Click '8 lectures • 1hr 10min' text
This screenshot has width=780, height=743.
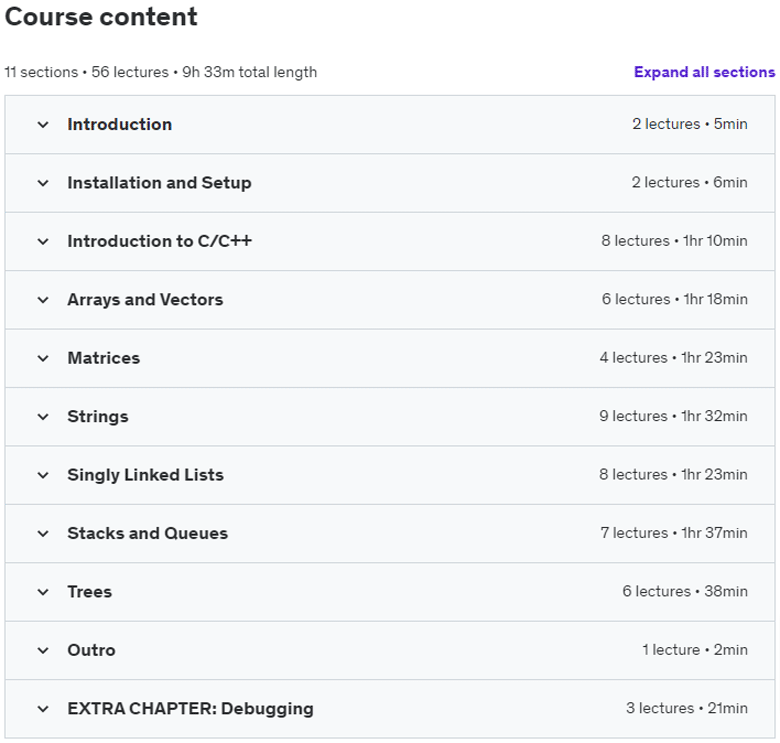click(x=675, y=241)
